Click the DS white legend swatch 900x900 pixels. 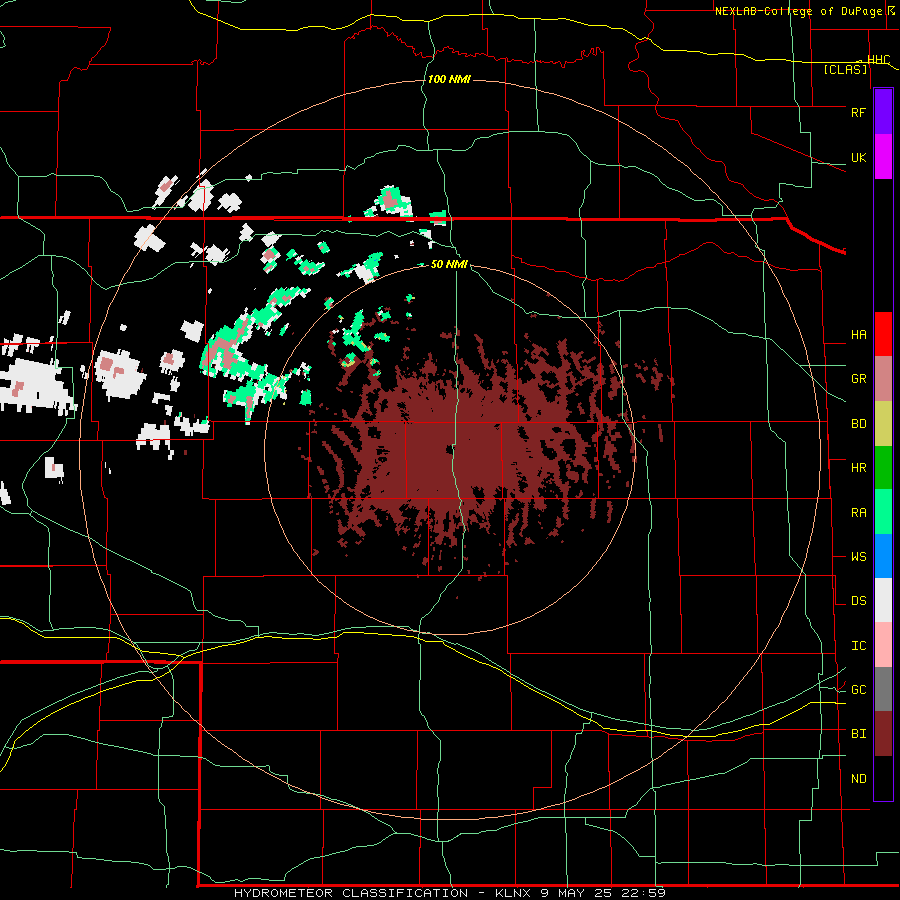pyautogui.click(x=883, y=600)
